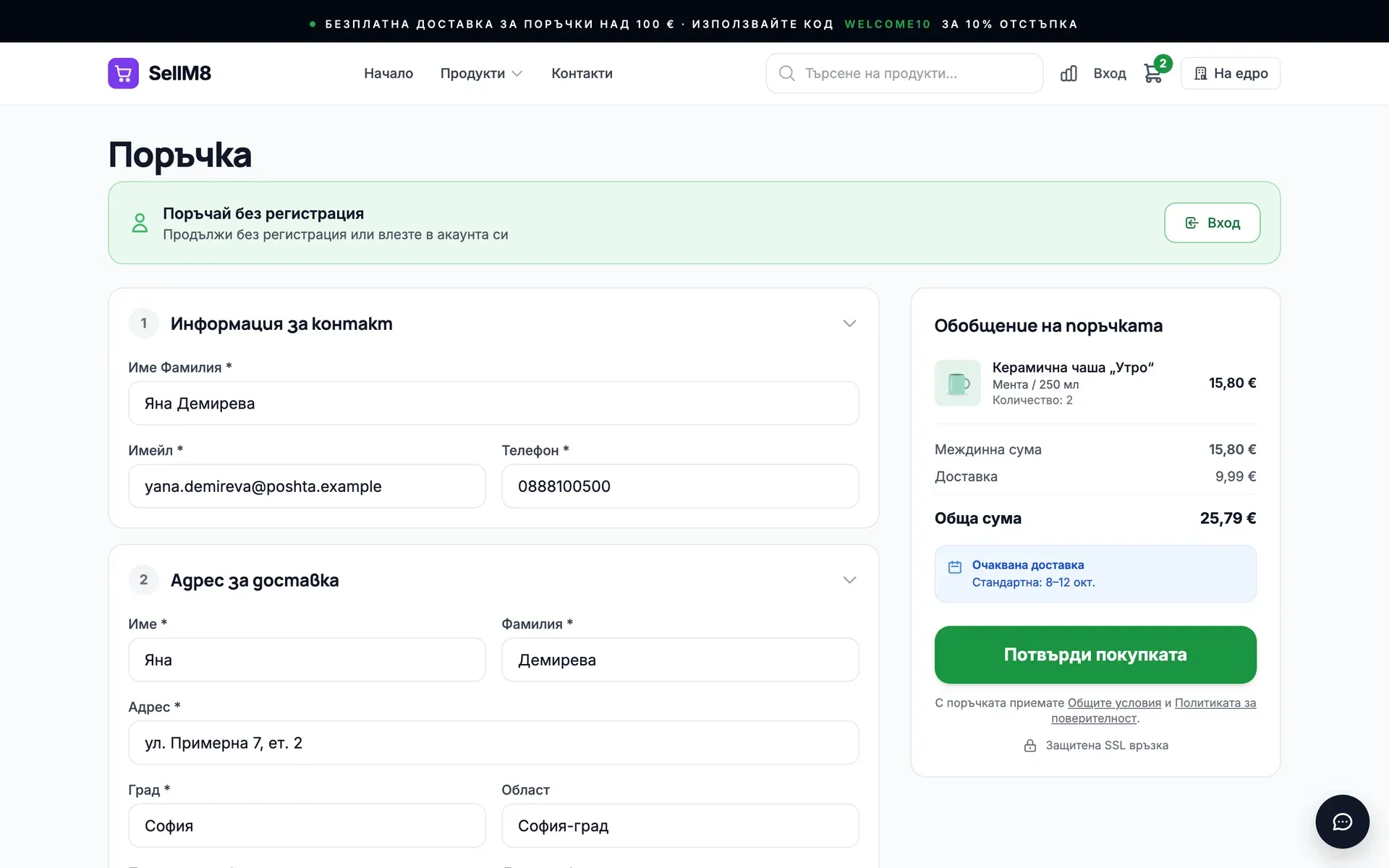1389x868 pixels.
Task: Collapse the contact information section
Action: coord(849,323)
